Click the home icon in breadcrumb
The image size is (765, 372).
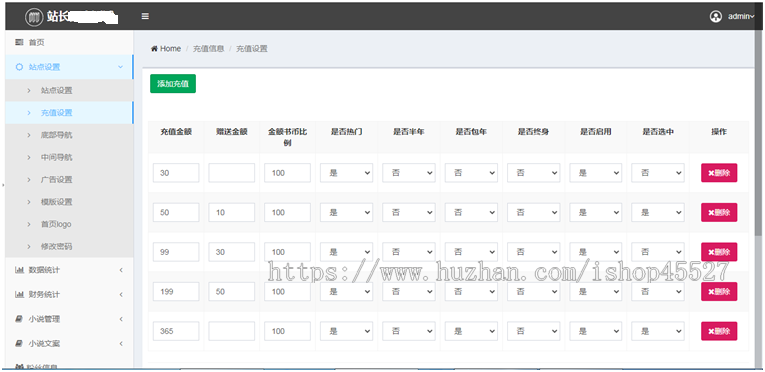154,48
